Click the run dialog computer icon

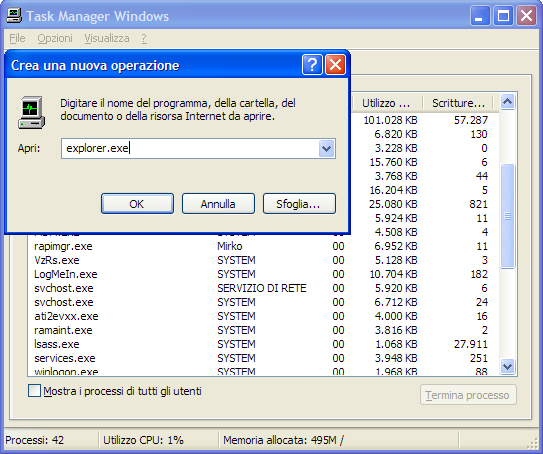click(x=31, y=113)
